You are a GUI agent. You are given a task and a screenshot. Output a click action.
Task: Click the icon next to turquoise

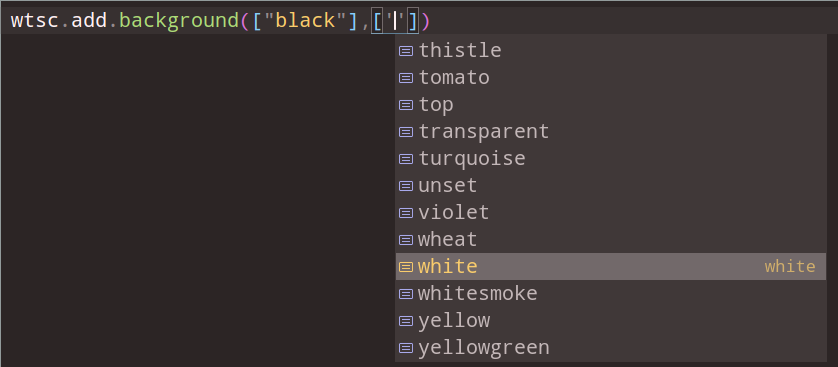406,159
